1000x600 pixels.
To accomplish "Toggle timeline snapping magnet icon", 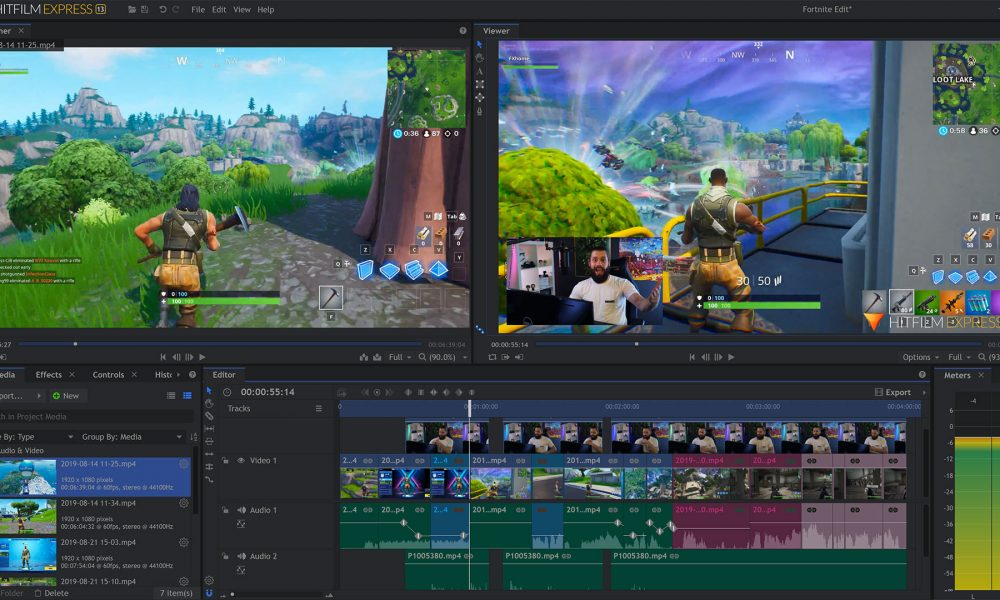I will (209, 592).
